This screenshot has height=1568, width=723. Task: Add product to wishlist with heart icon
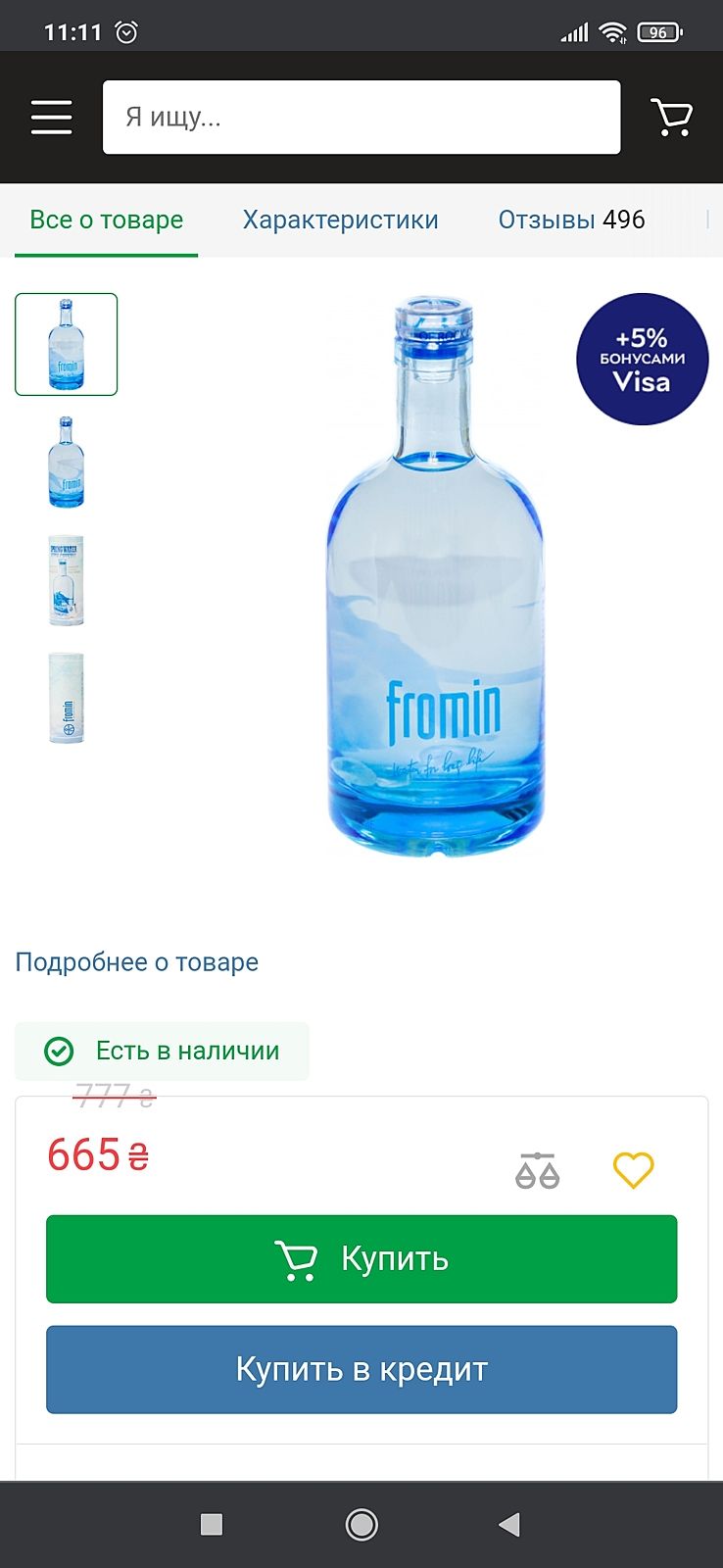[x=633, y=1170]
